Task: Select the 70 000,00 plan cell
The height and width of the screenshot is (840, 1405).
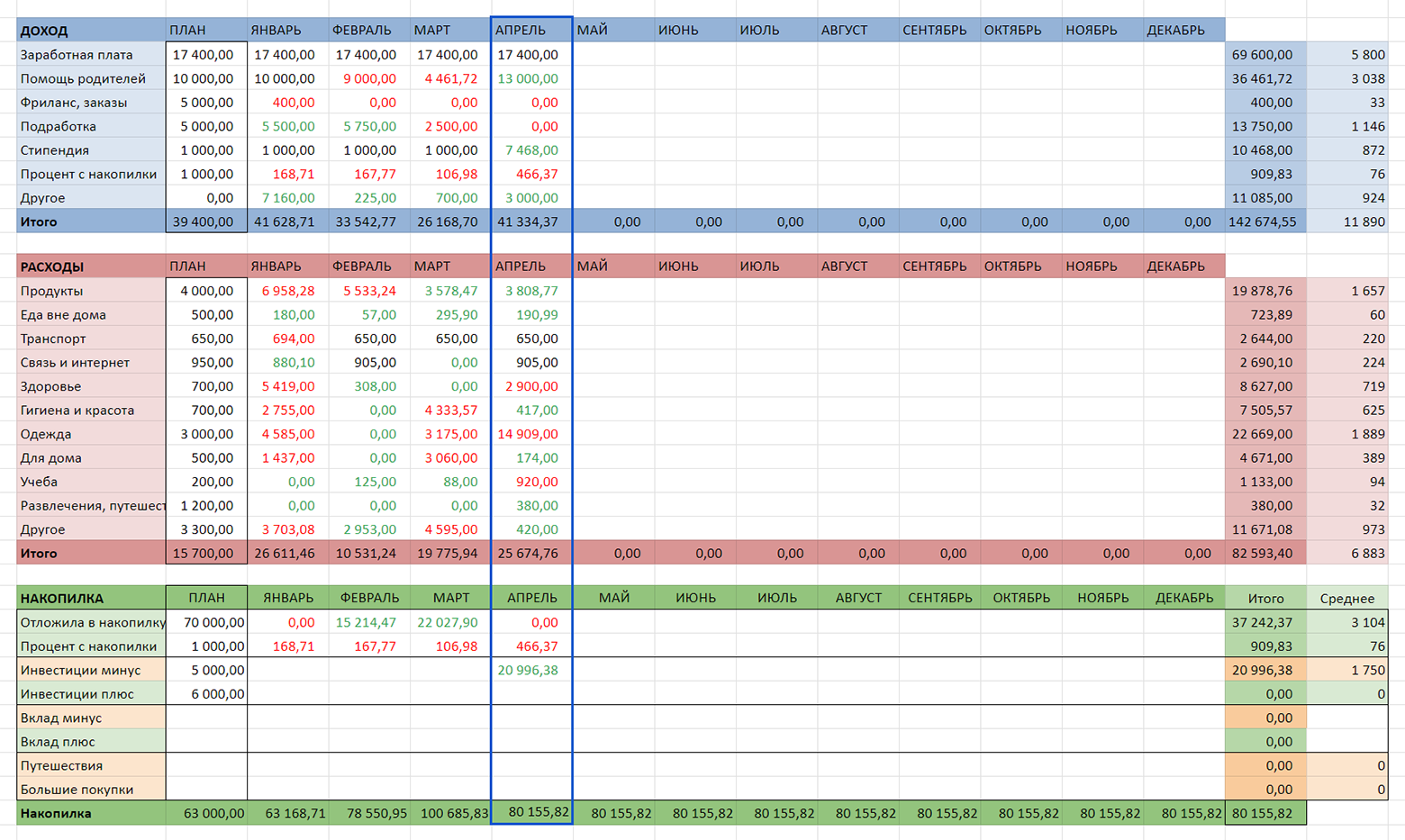Action: (x=206, y=622)
